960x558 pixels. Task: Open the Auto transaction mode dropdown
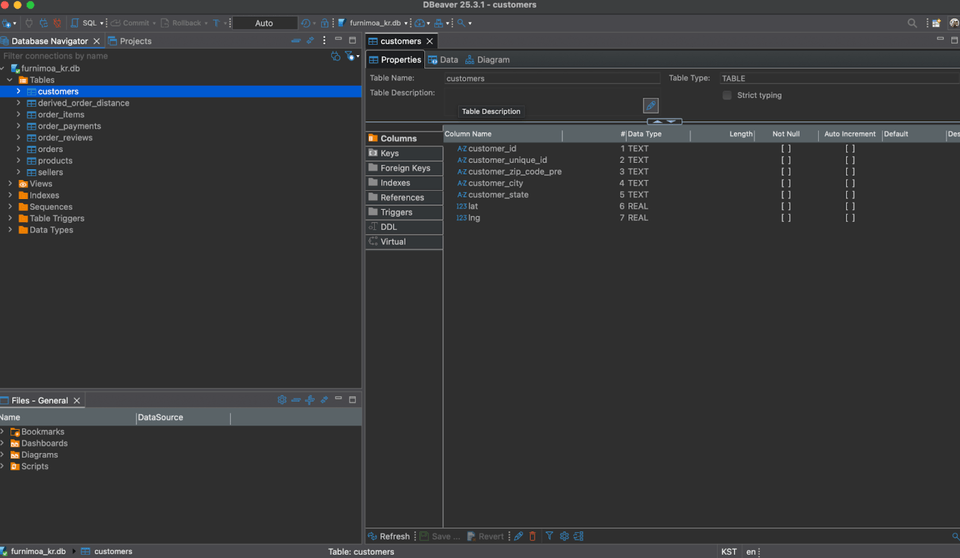[264, 23]
